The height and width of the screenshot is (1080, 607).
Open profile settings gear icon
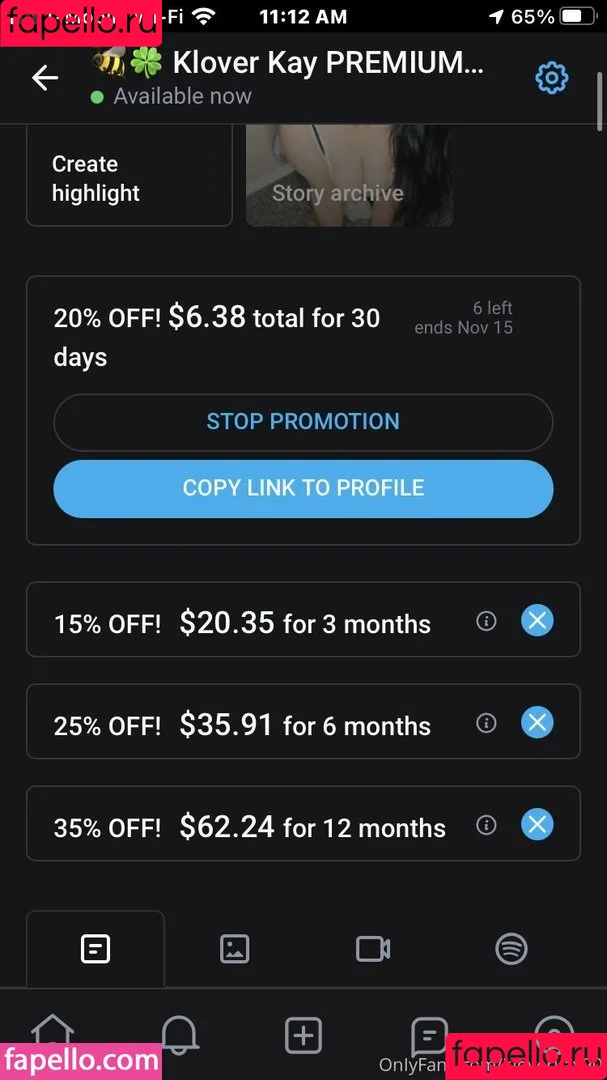pyautogui.click(x=551, y=78)
